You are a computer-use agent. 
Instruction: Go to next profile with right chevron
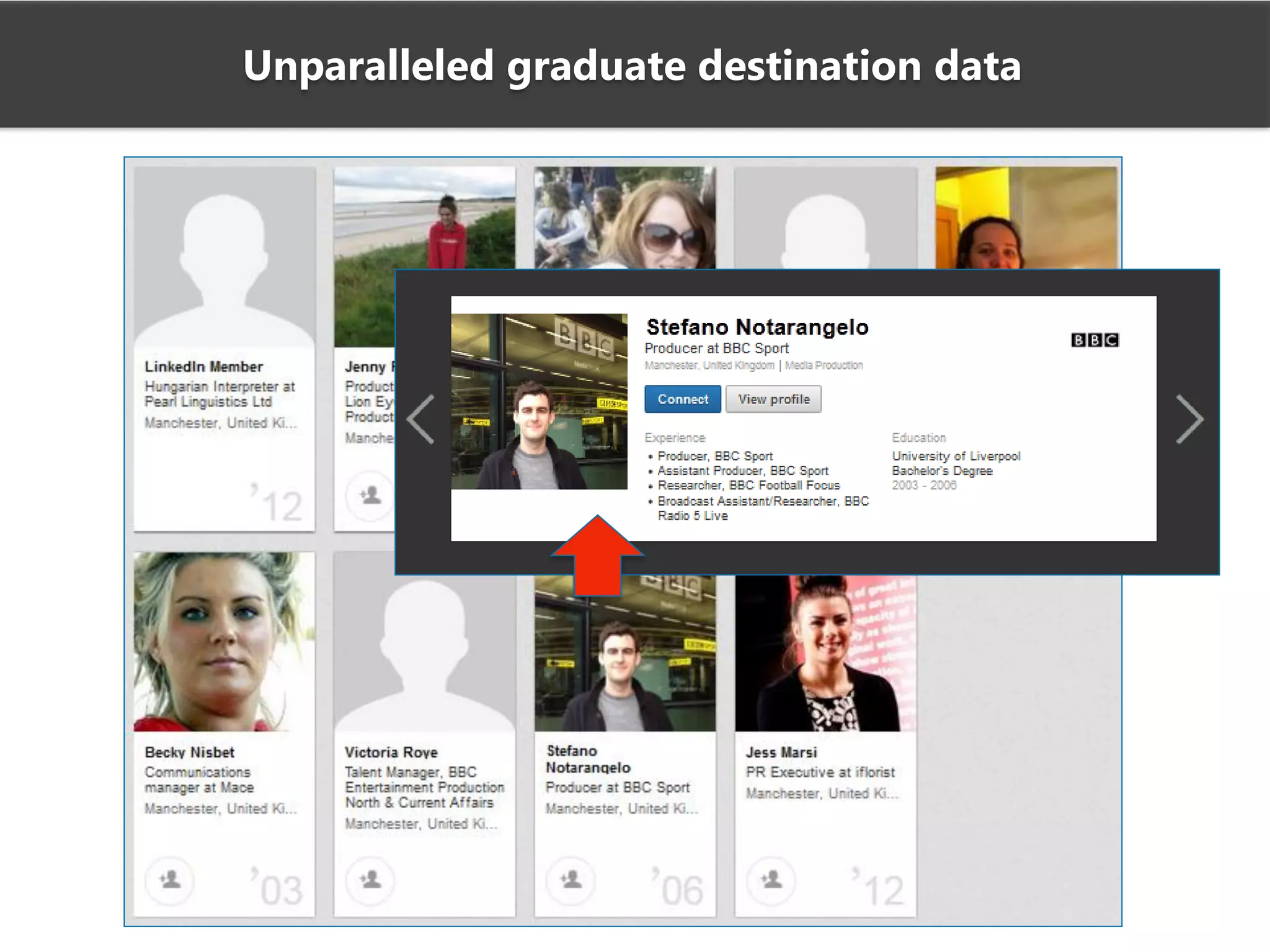[1190, 419]
